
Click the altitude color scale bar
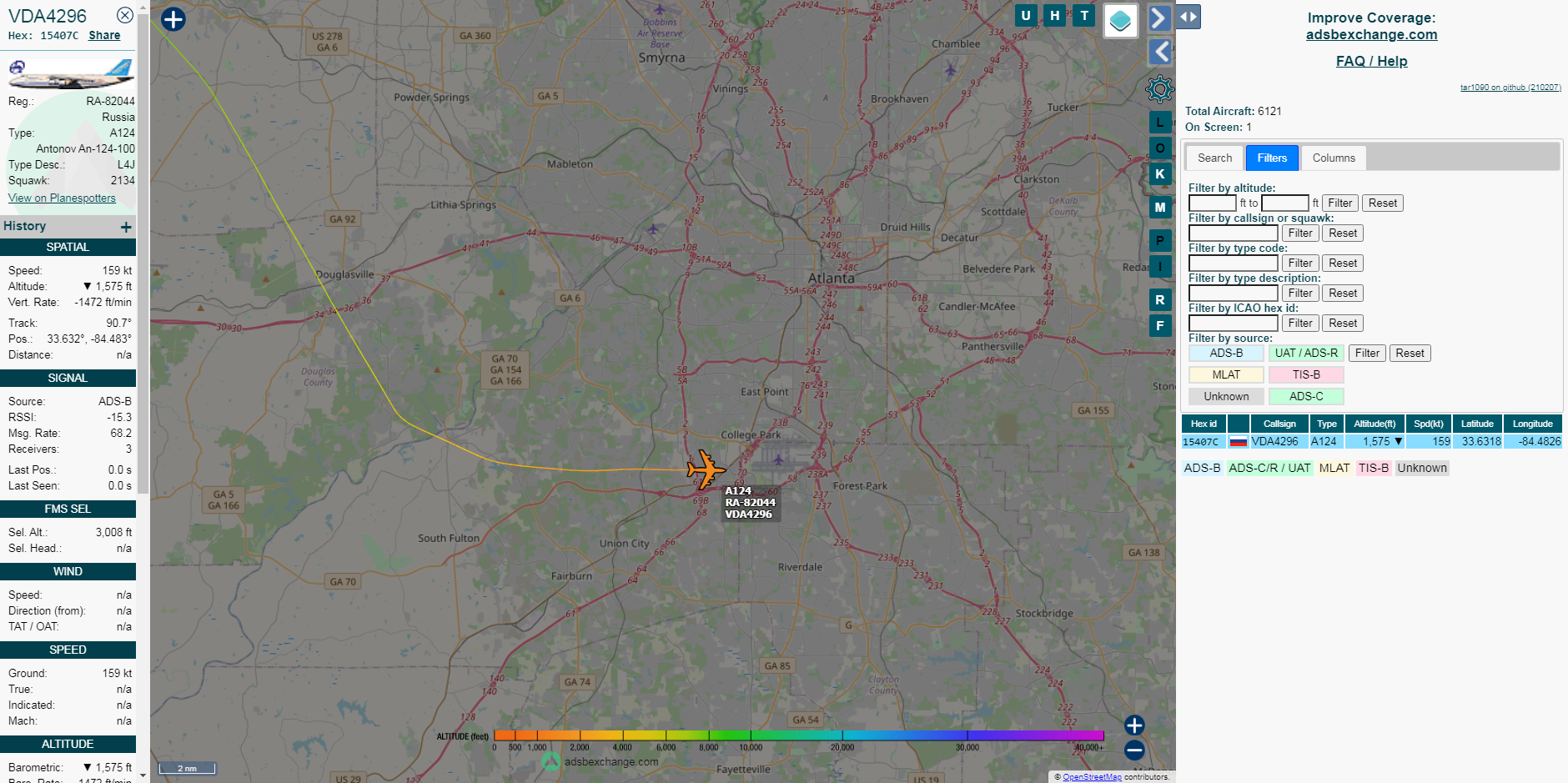(x=798, y=735)
